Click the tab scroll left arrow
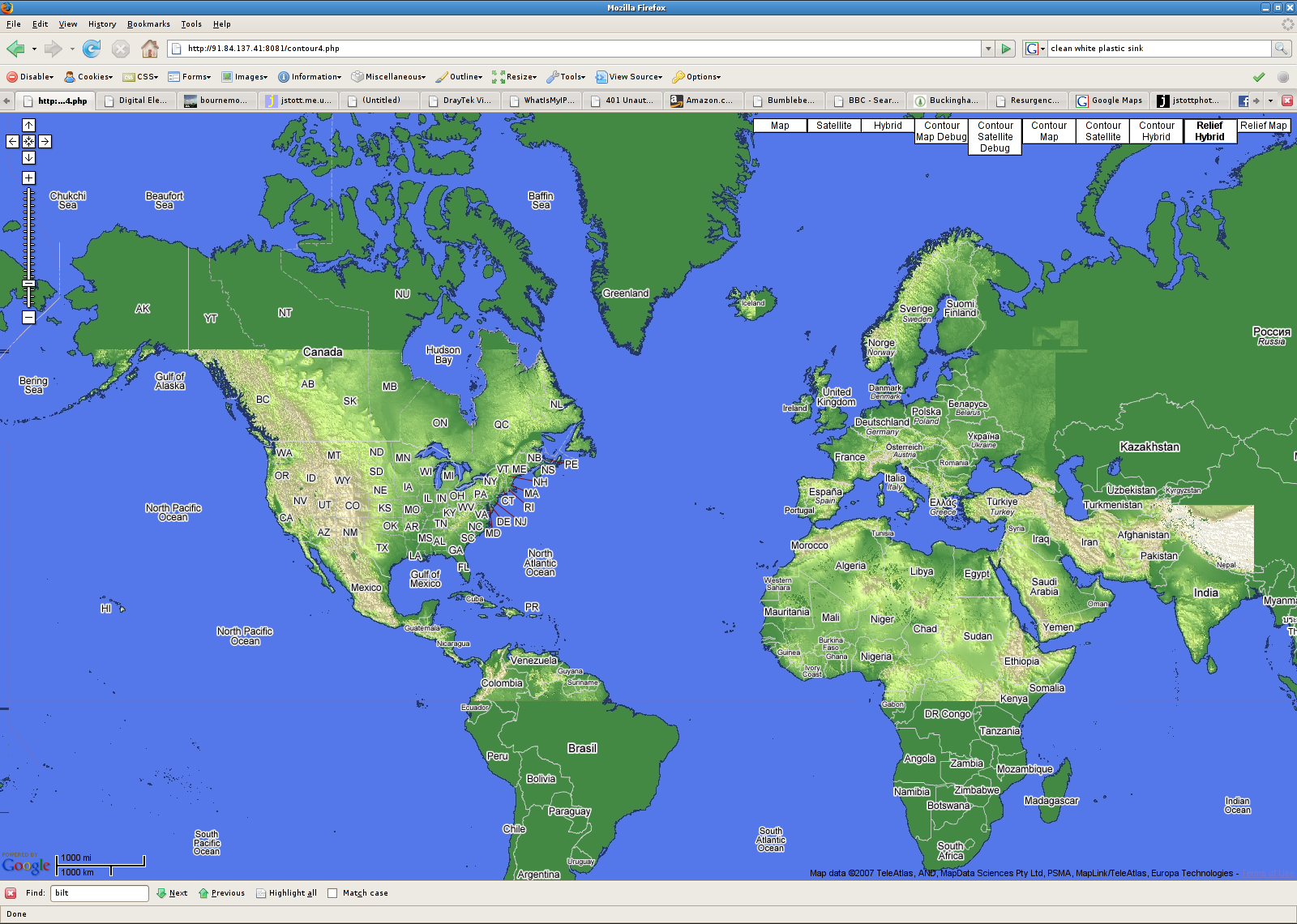The image size is (1297, 924). (x=6, y=101)
